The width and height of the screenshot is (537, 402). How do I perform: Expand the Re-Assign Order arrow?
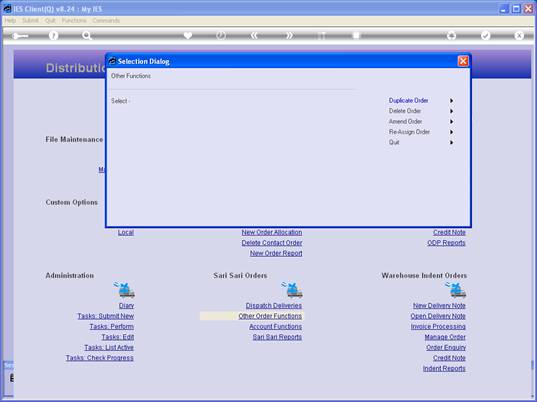point(451,132)
